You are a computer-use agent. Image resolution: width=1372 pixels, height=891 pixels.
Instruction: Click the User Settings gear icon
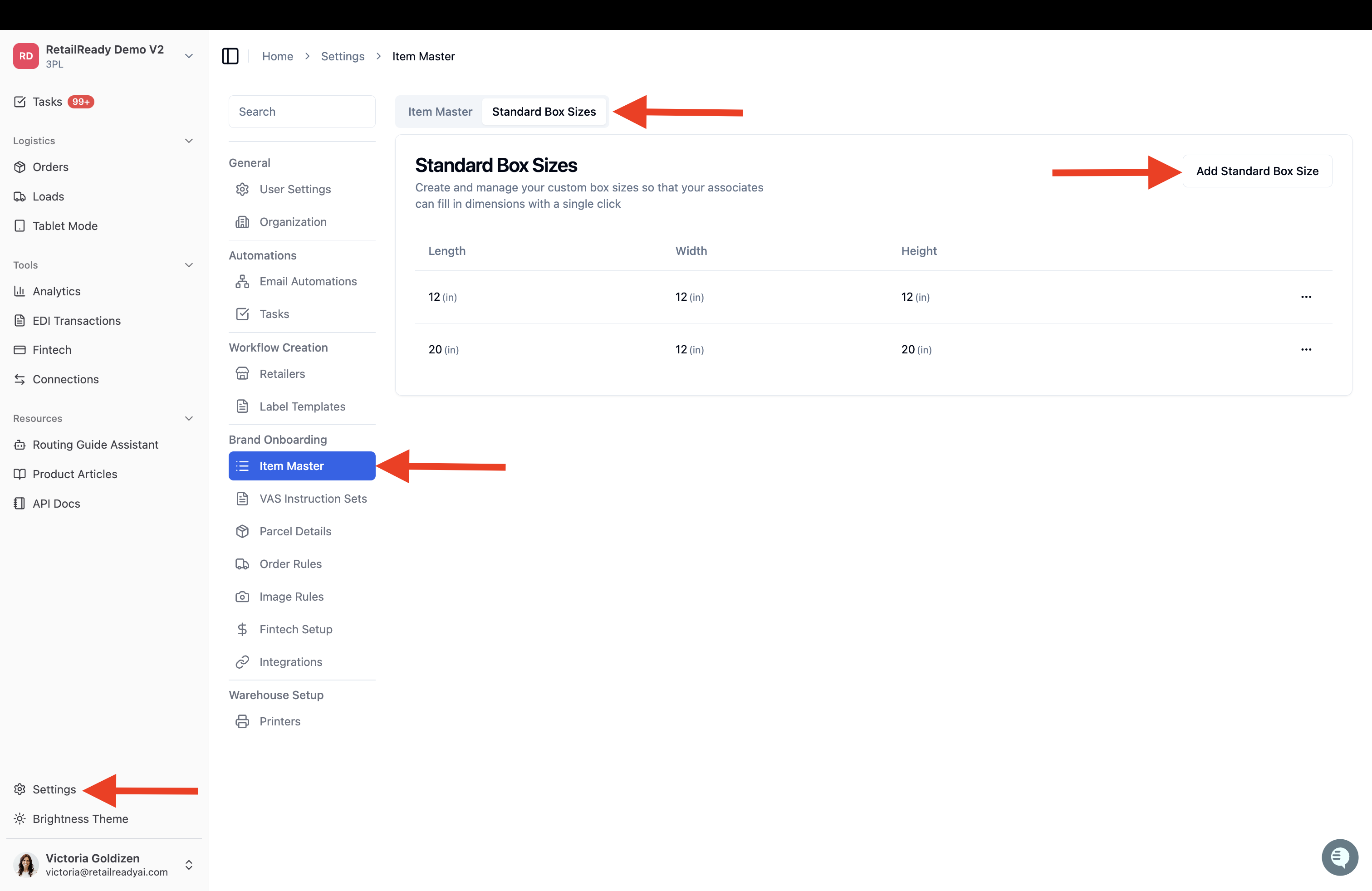pyautogui.click(x=242, y=189)
